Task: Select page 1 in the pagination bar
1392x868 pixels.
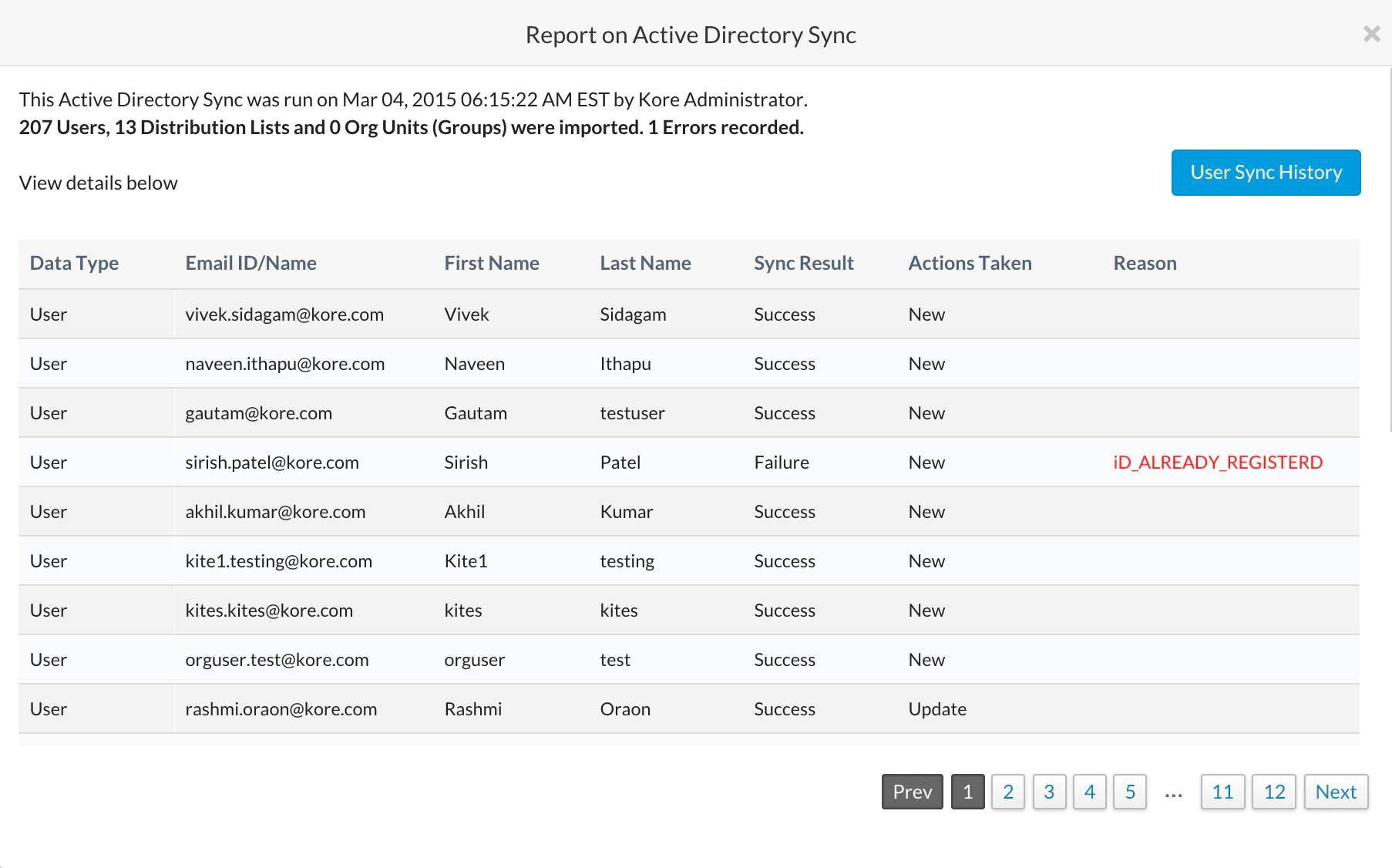Action: [967, 792]
